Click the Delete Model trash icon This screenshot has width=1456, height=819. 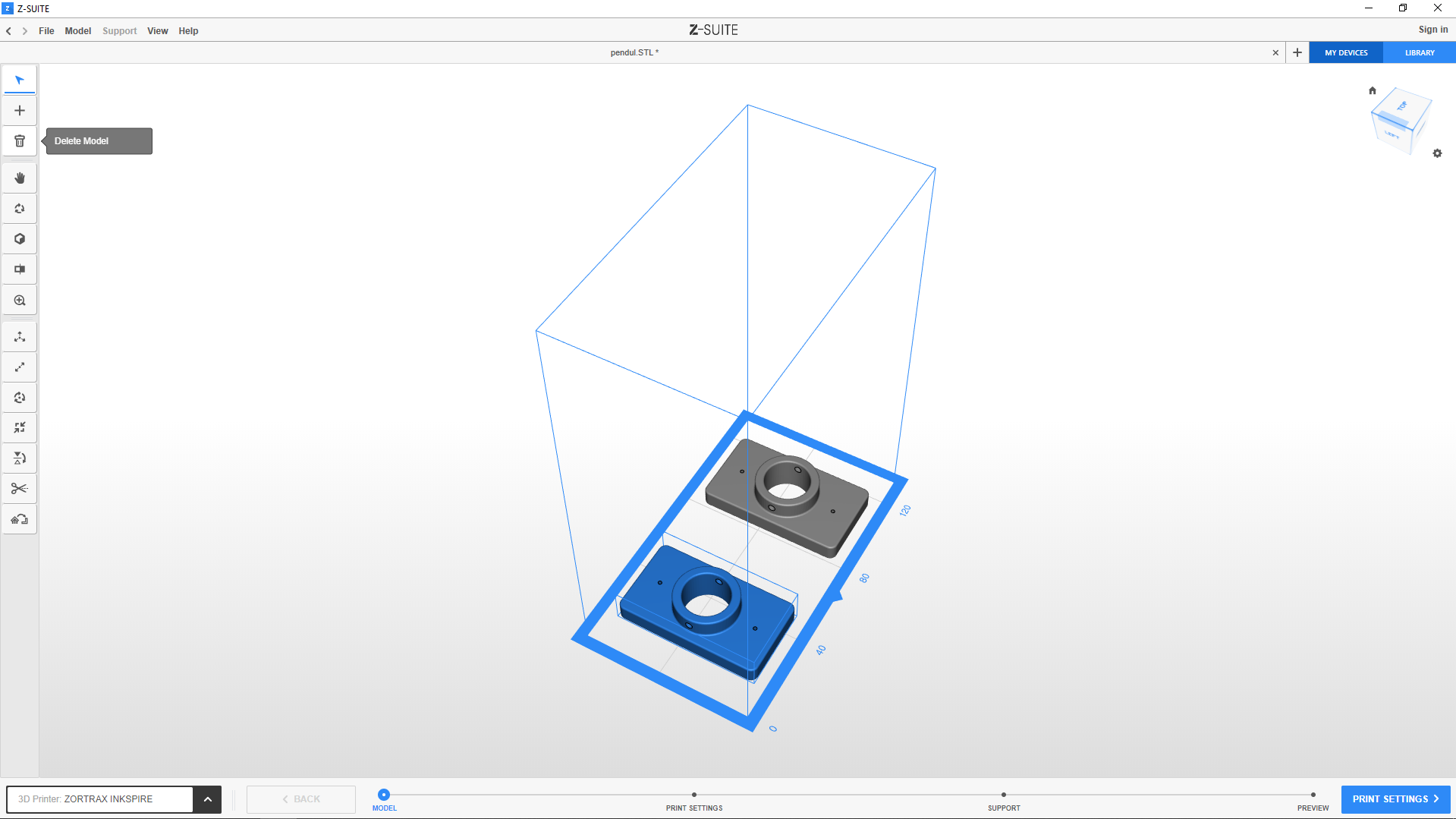(x=20, y=141)
